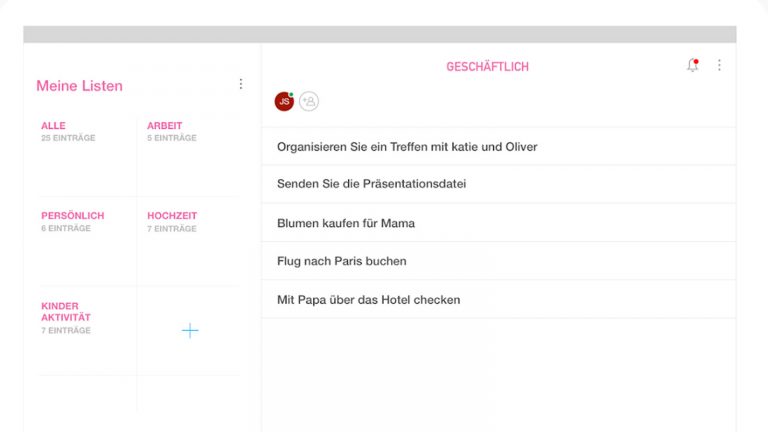This screenshot has width=768, height=432.
Task: Select the Hochzeit list
Action: 188,240
